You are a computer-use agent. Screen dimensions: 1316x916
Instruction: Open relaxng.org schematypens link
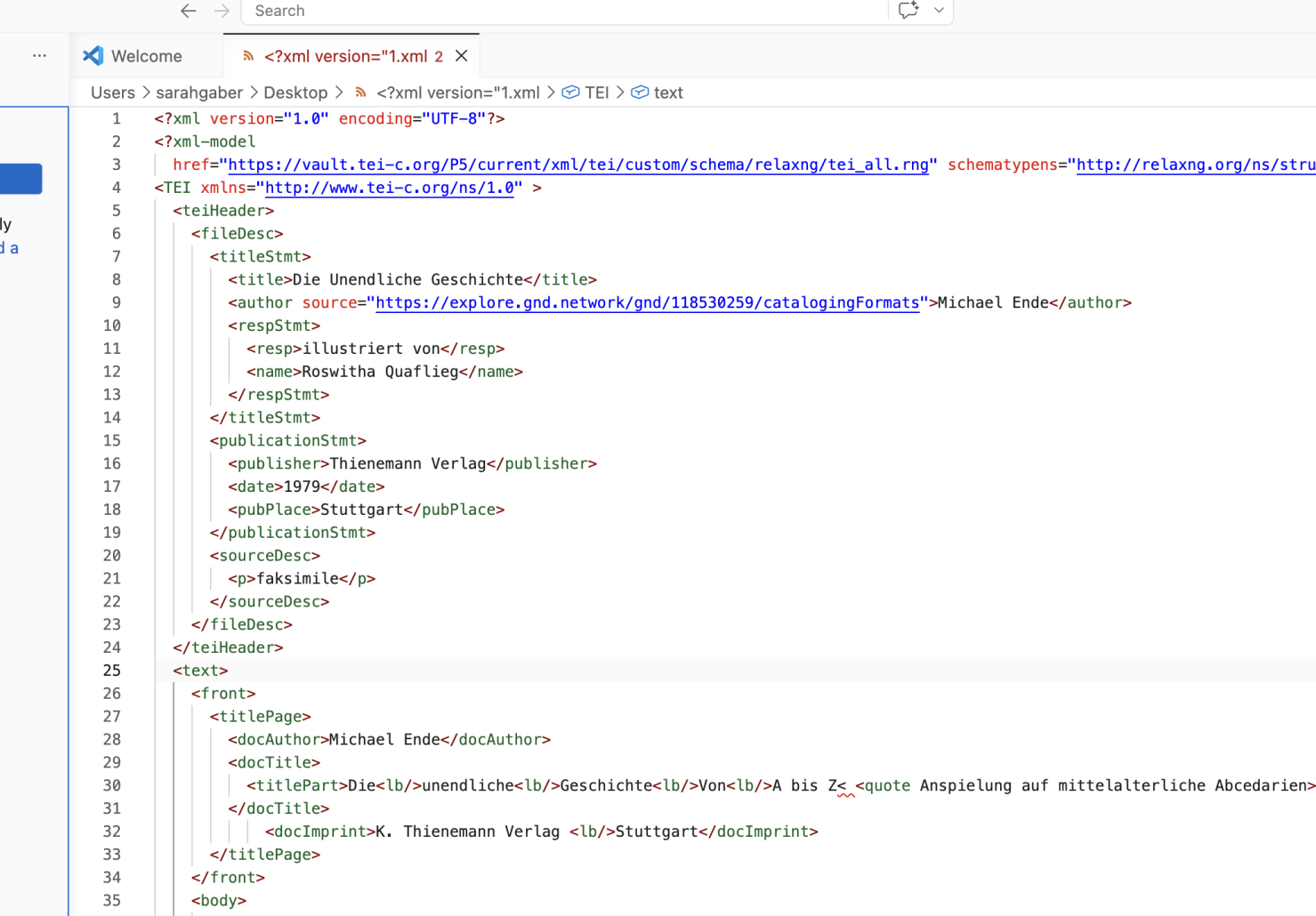[1196, 165]
